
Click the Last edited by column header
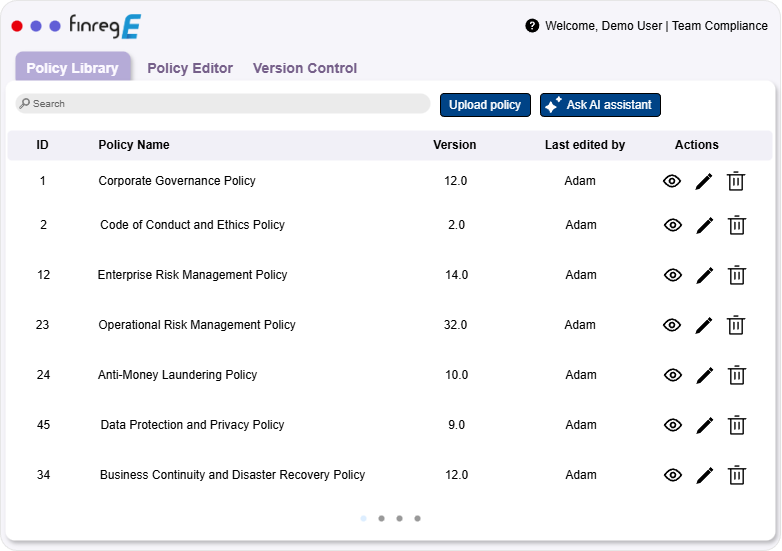tap(585, 145)
